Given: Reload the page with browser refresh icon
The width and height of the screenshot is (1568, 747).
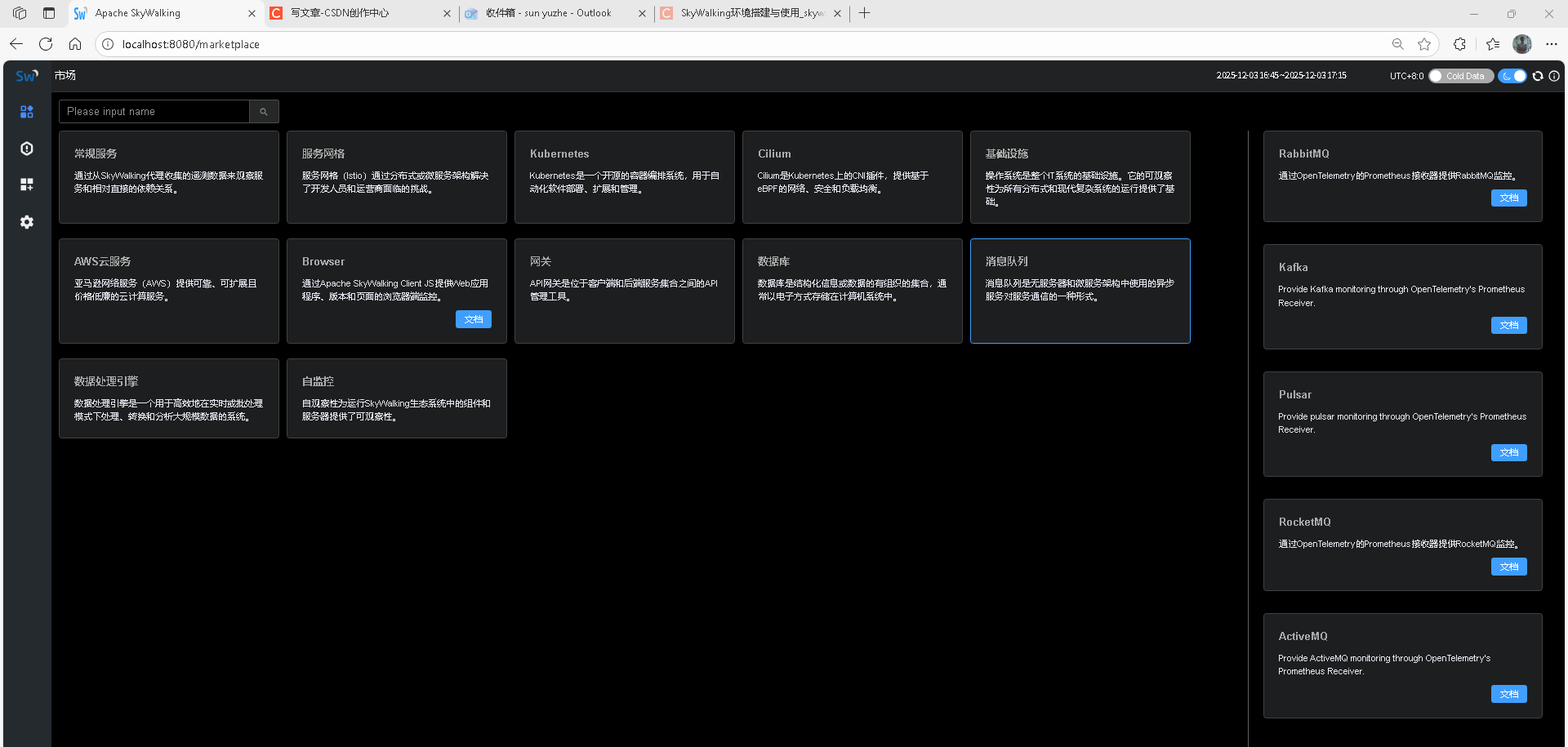Looking at the screenshot, I should (x=46, y=44).
